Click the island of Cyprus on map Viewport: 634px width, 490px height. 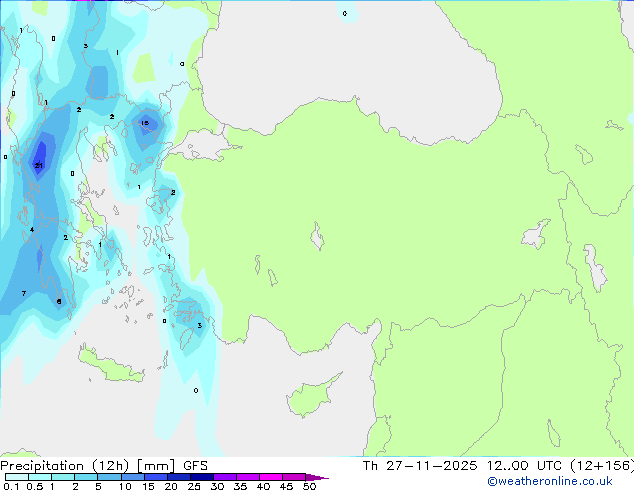pos(311,396)
